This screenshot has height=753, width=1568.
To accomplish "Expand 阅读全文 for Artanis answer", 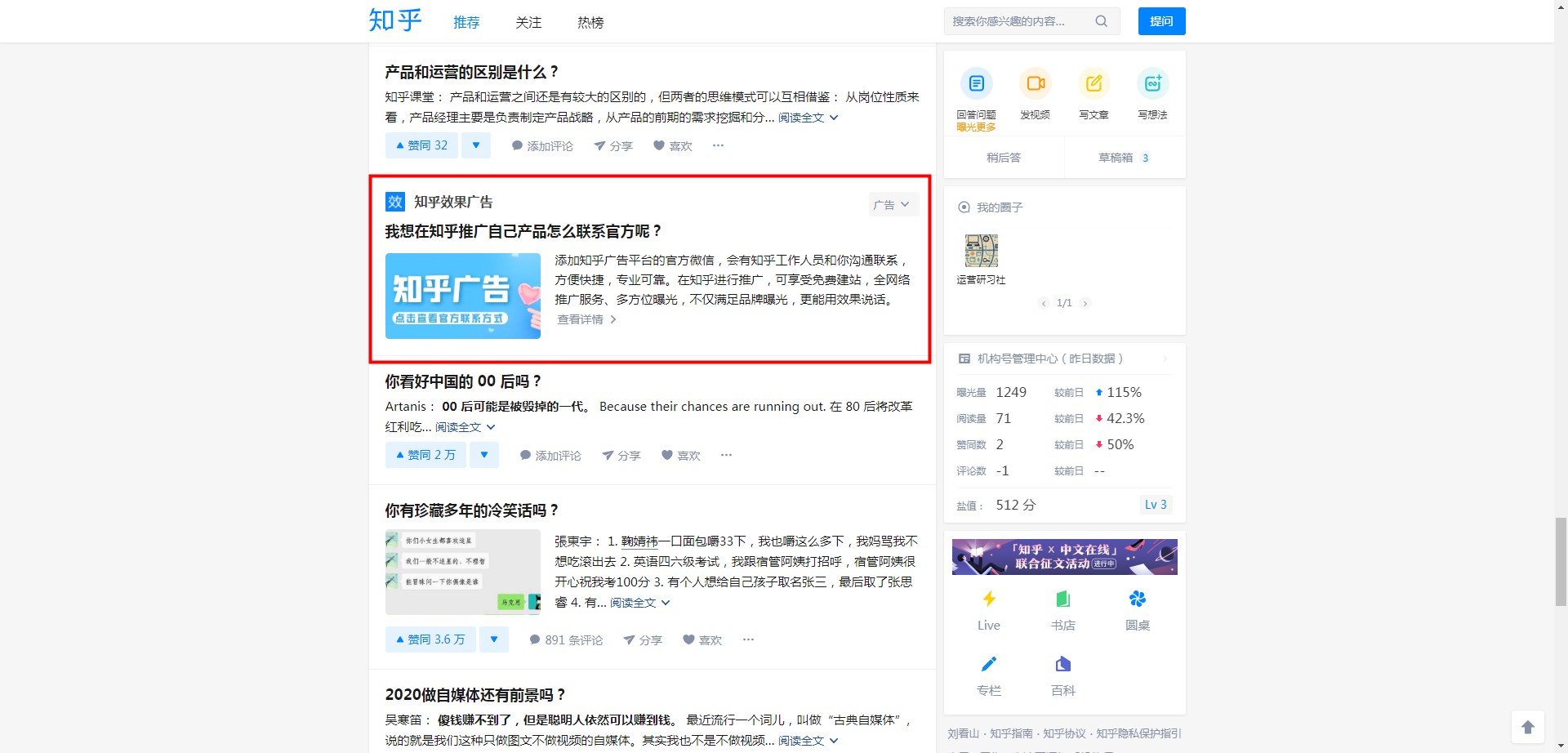I will 465,427.
